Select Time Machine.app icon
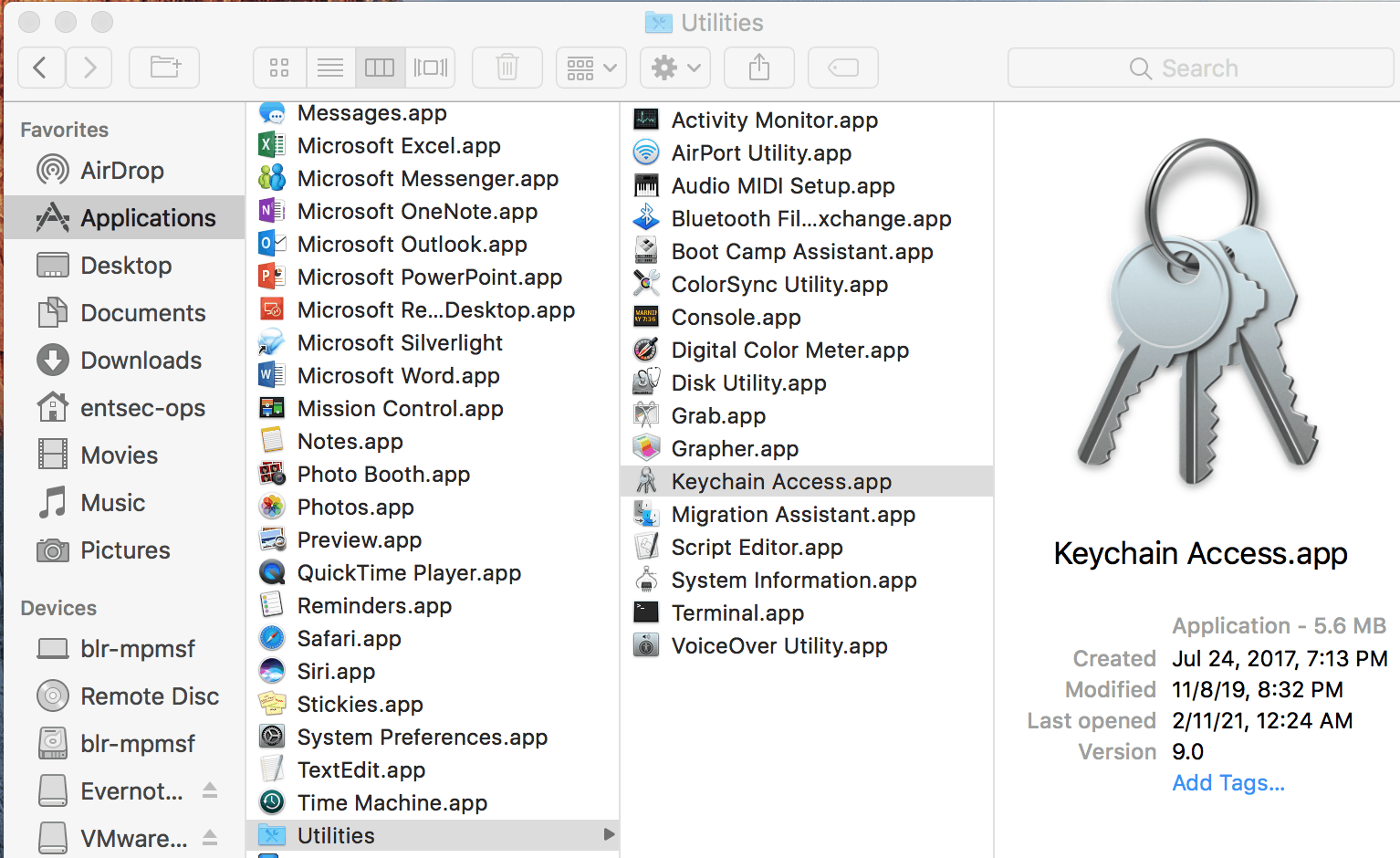Viewport: 1400px width, 858px height. (272, 803)
